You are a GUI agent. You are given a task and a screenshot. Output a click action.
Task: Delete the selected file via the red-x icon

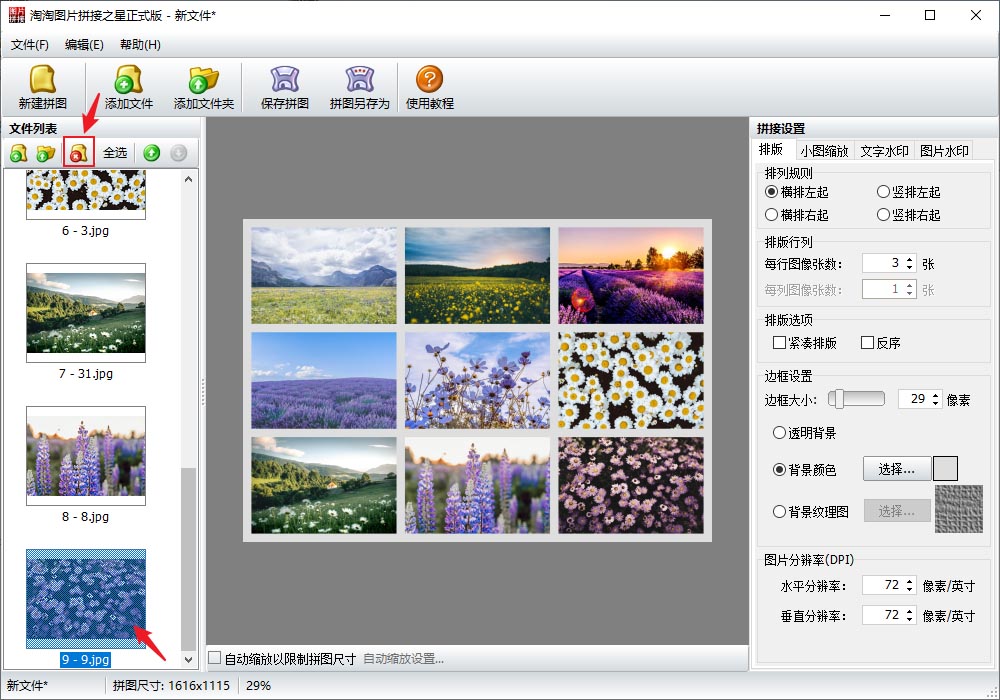tap(78, 153)
